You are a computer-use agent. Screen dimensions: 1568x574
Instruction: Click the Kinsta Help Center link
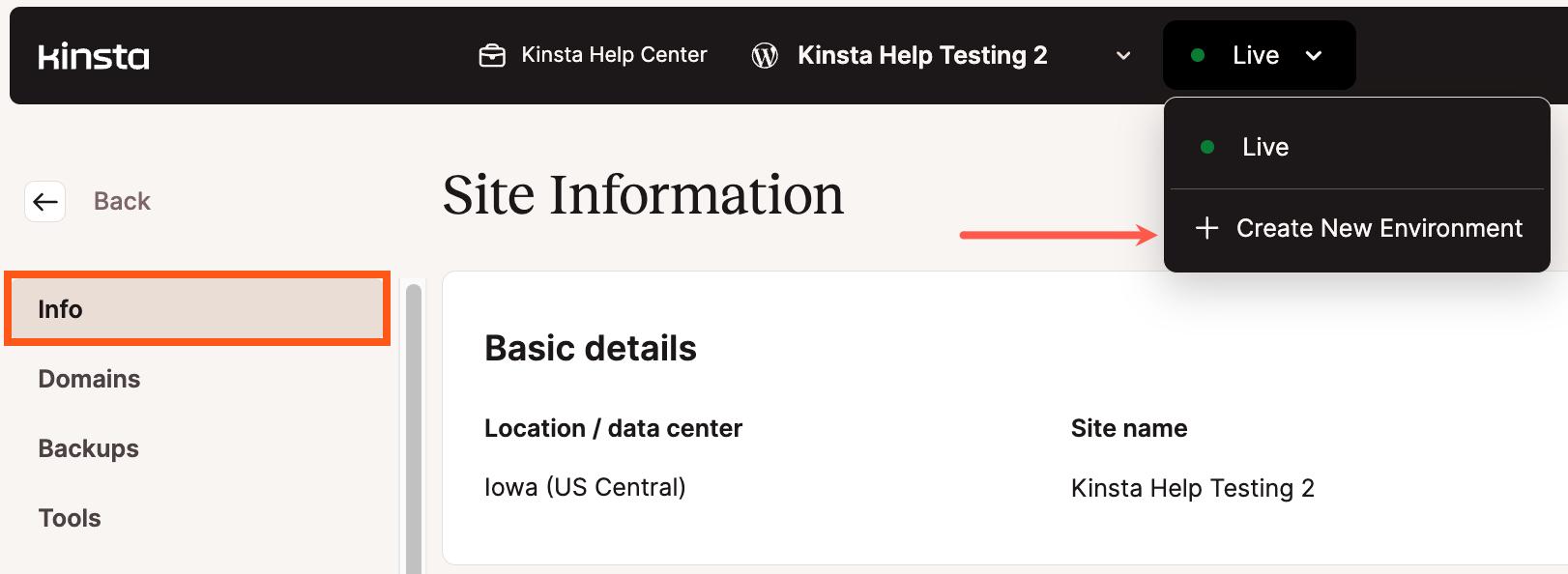pyautogui.click(x=613, y=55)
